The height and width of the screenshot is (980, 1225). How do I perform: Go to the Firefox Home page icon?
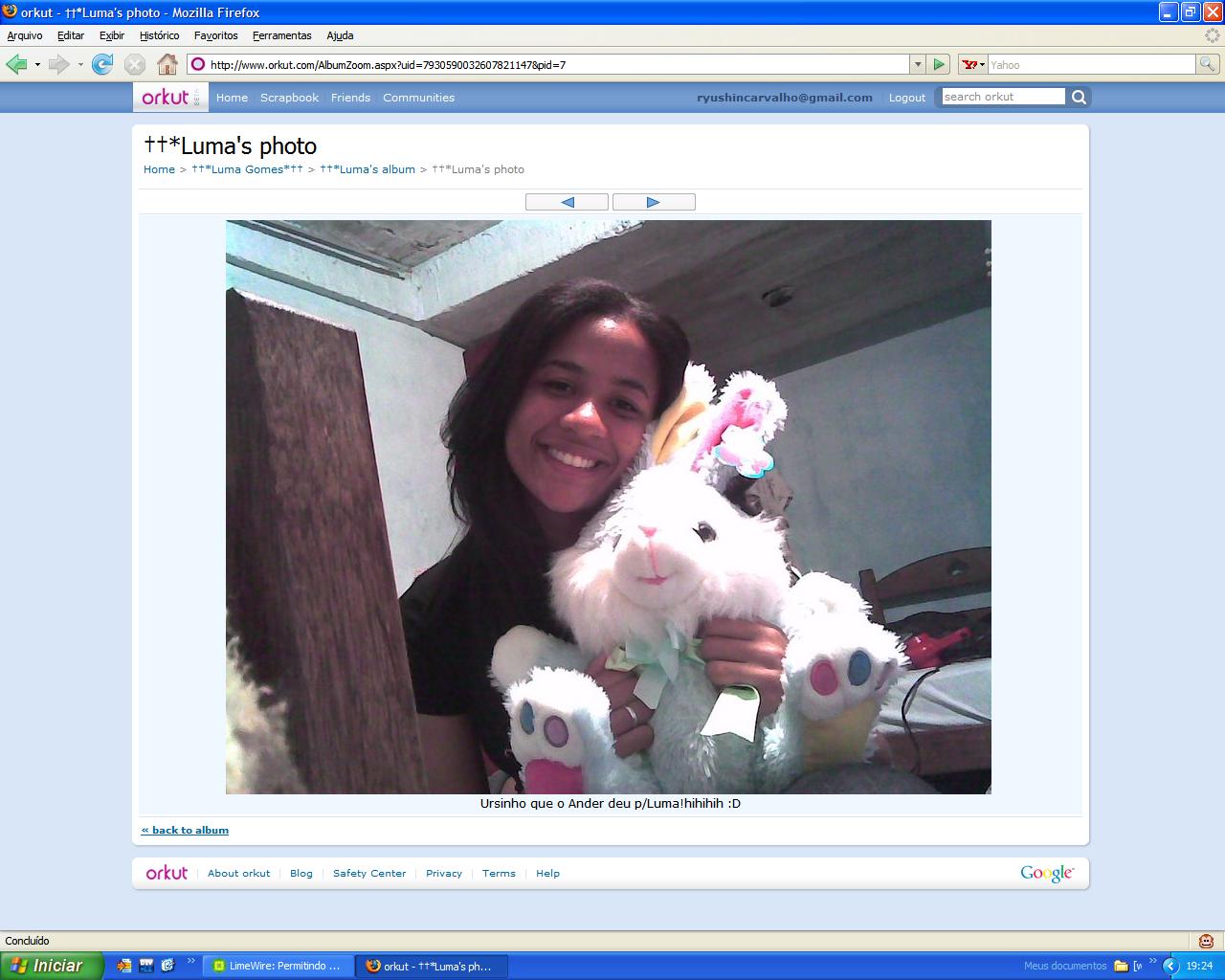tap(167, 64)
